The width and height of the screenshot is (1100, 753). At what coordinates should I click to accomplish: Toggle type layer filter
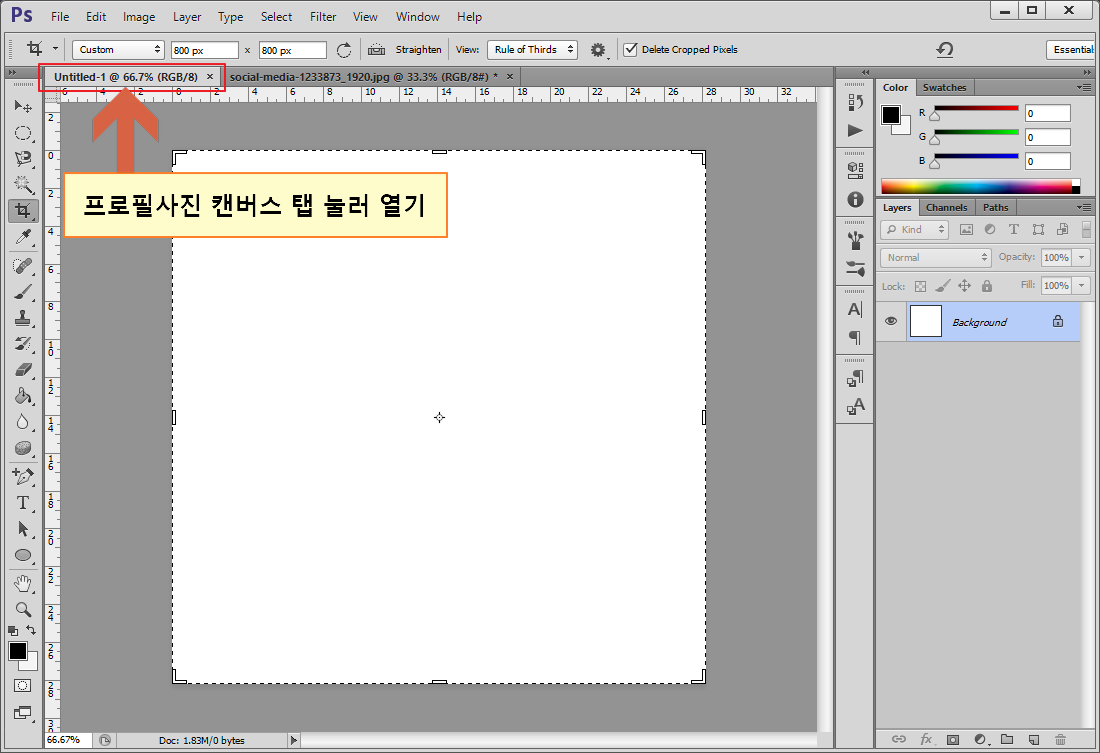pos(1014,229)
